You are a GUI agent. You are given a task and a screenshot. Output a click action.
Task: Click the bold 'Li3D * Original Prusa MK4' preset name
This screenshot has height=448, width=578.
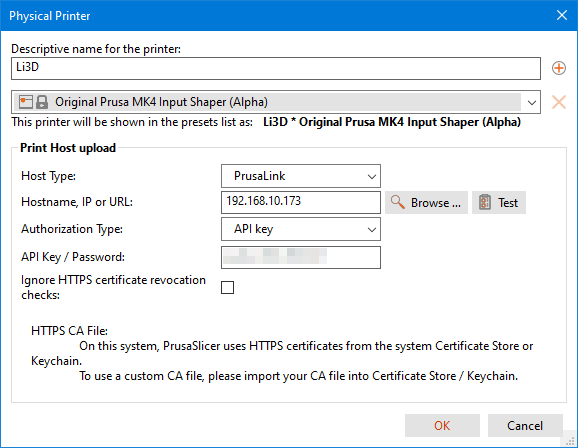pos(392,122)
